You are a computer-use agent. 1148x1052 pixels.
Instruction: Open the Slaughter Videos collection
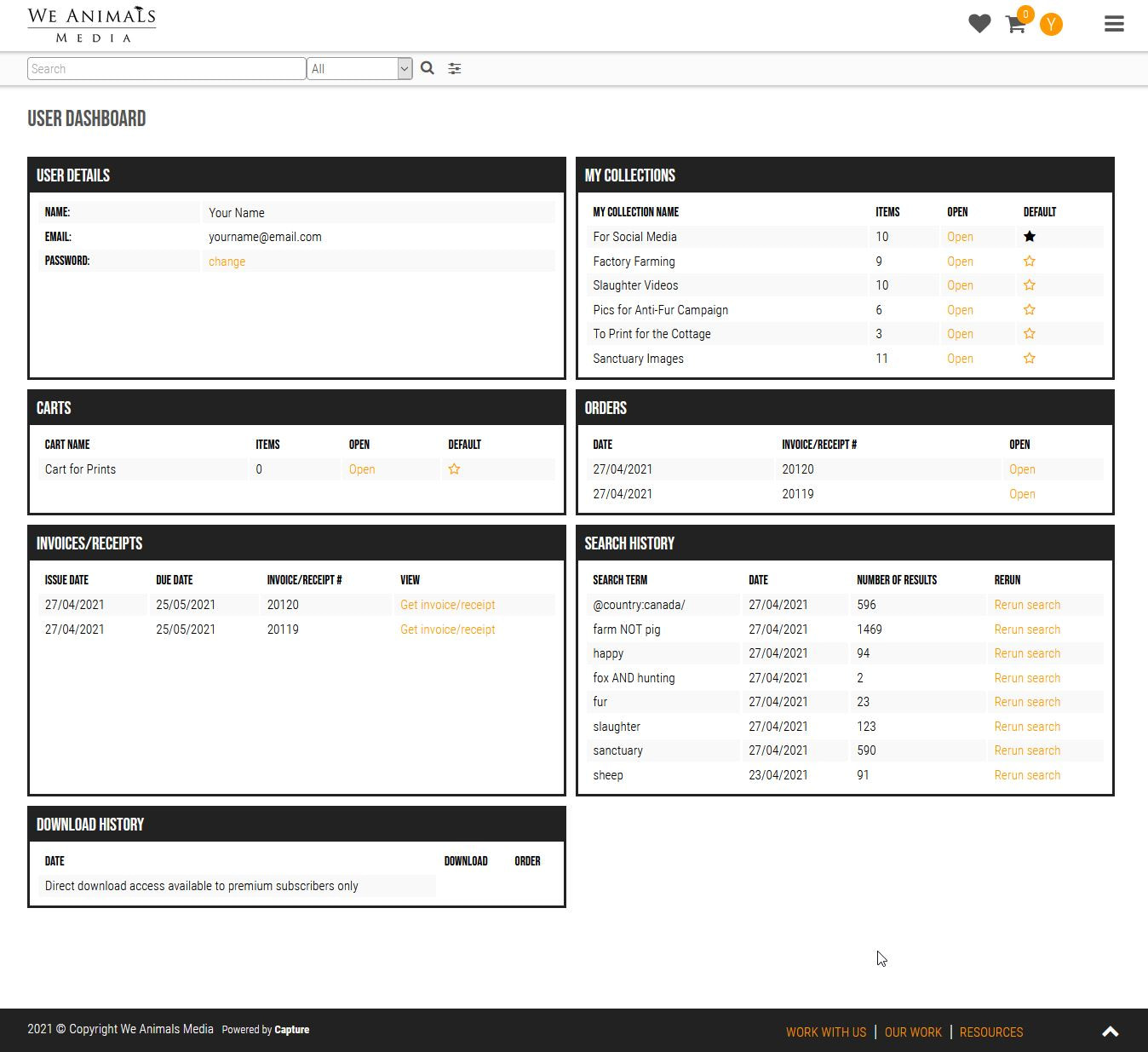pyautogui.click(x=960, y=285)
